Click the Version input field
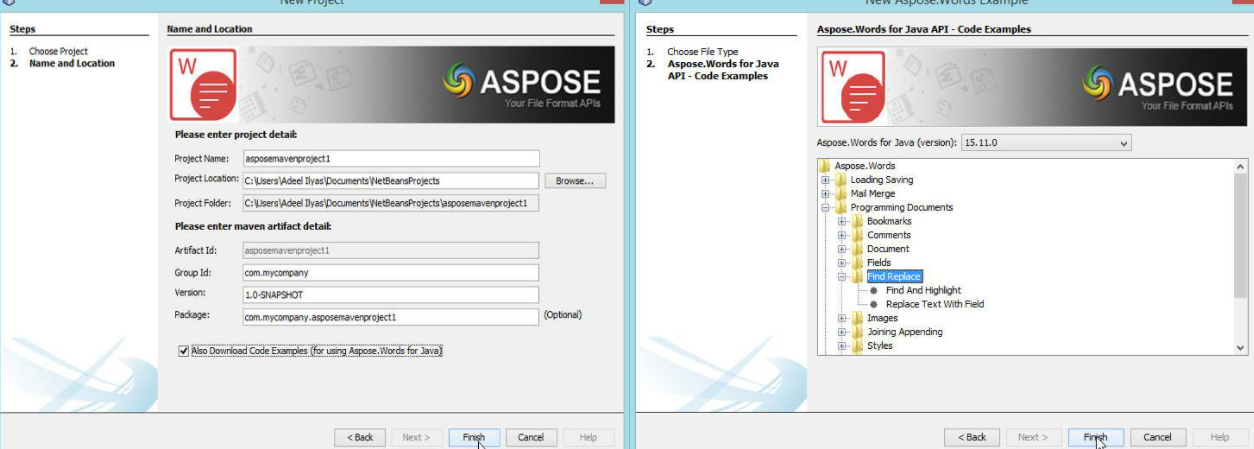 tap(390, 294)
